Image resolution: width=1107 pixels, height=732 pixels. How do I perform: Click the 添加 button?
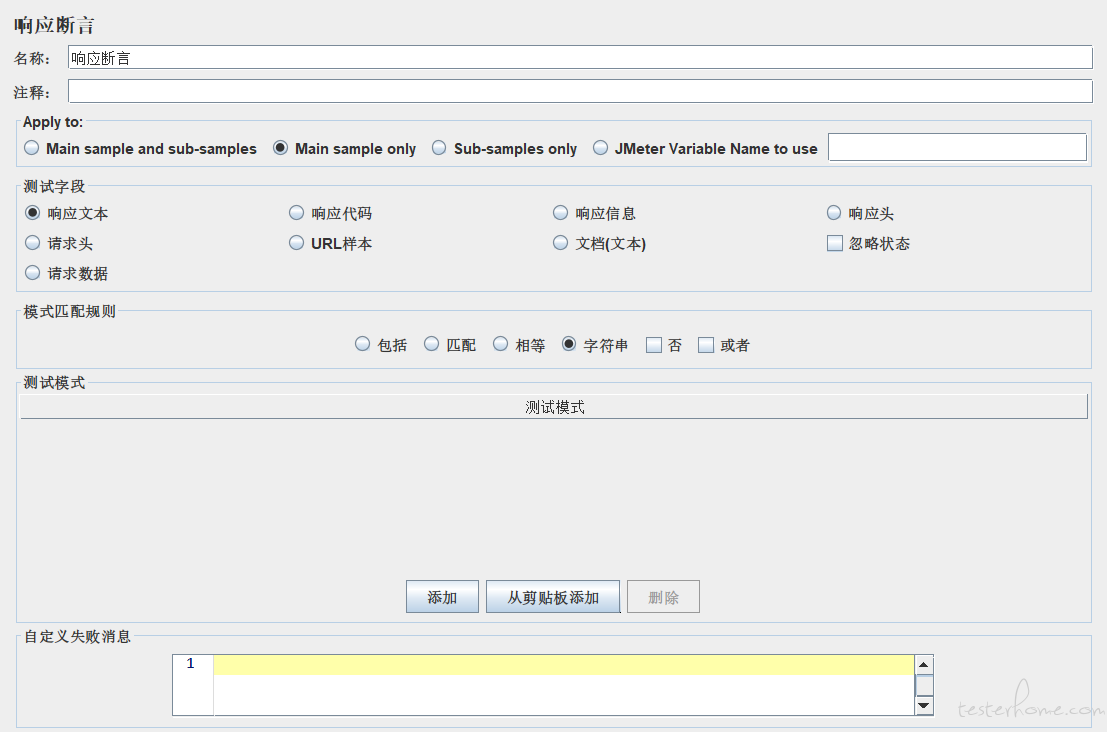coord(442,597)
